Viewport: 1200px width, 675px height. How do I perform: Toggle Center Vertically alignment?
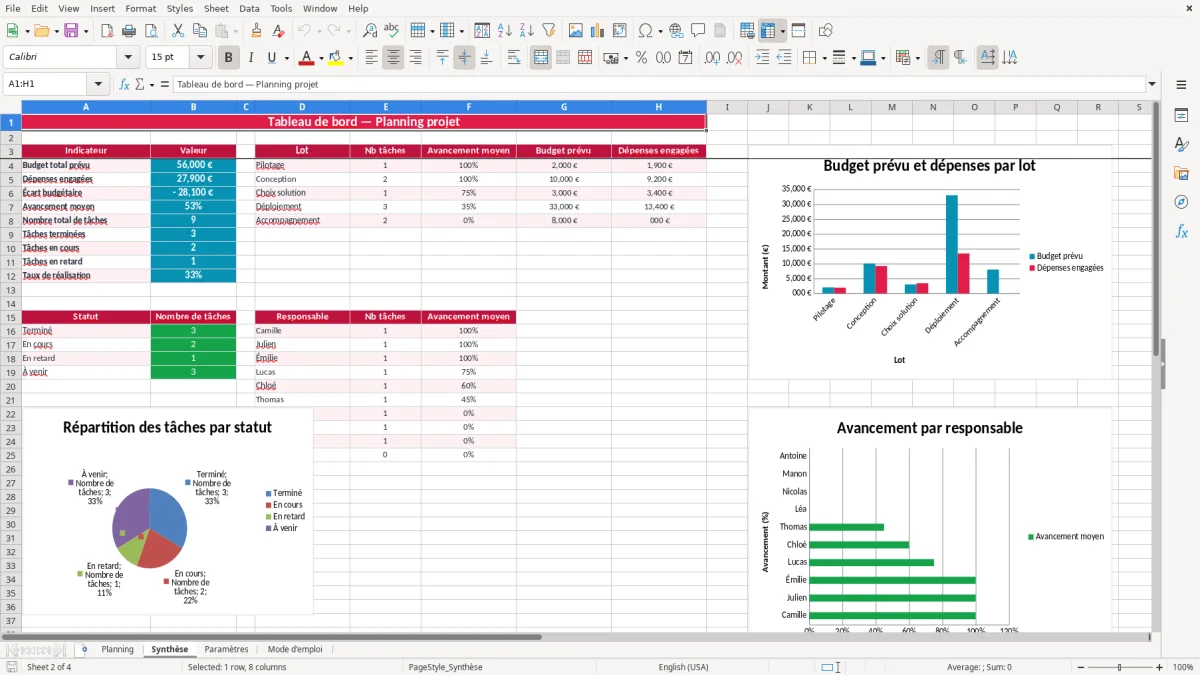click(x=464, y=58)
